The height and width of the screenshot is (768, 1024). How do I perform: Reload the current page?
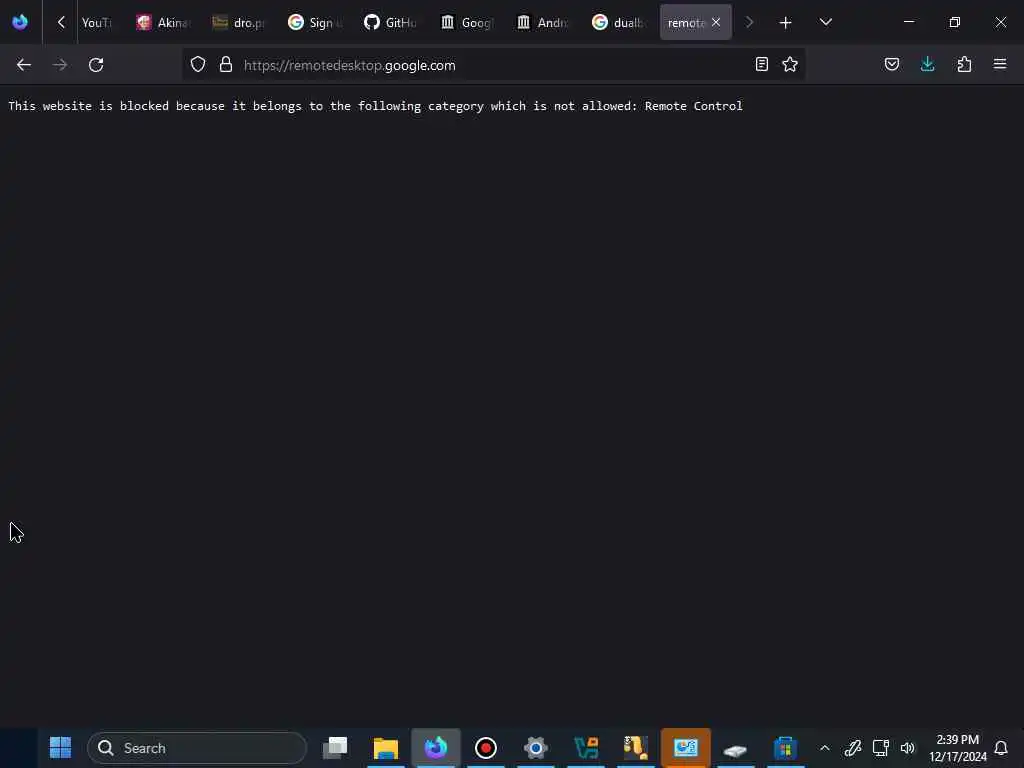point(96,65)
